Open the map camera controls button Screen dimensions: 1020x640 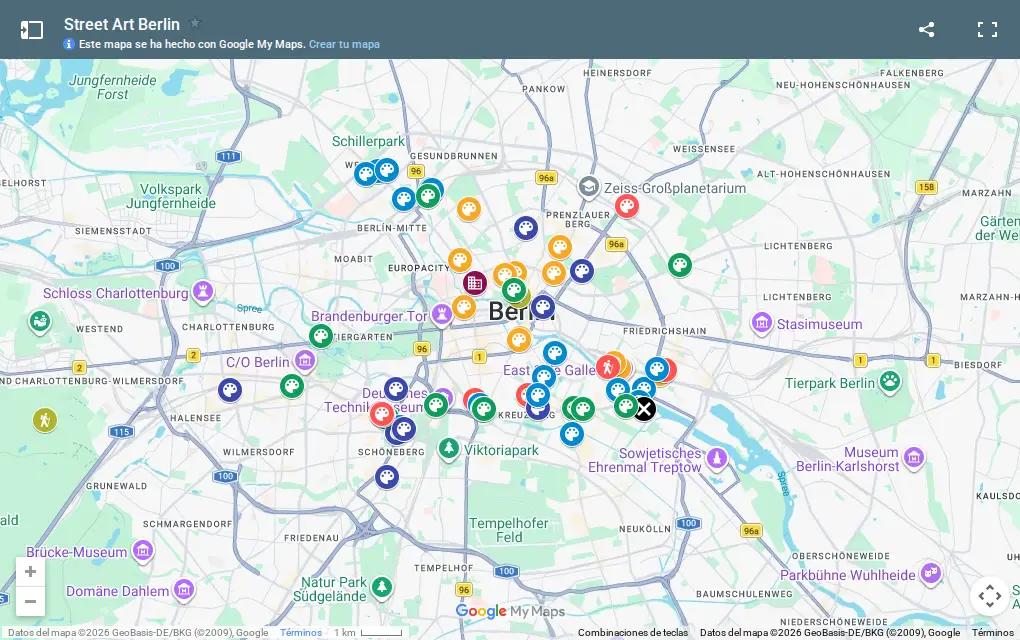coord(989,596)
